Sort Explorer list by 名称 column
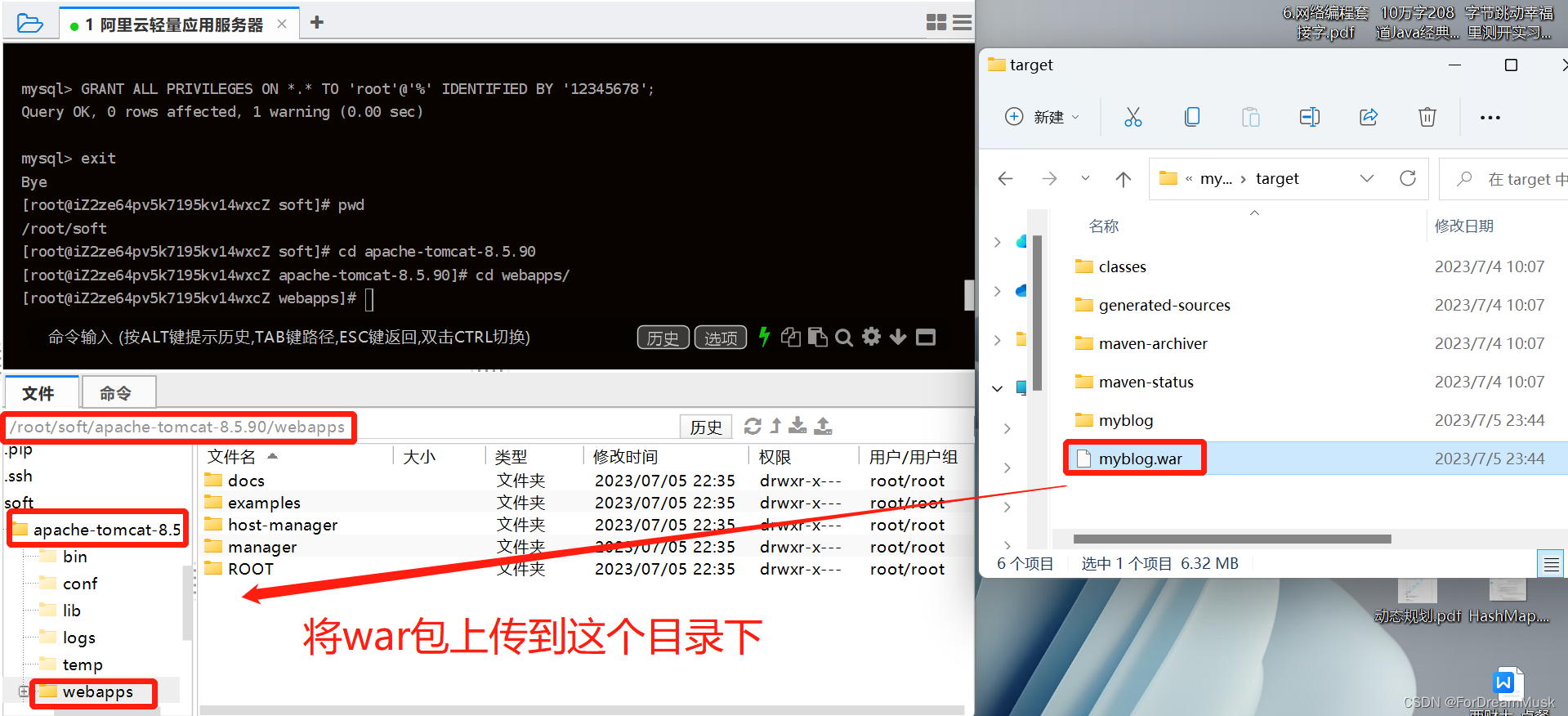Screen dimensions: 1568x716 [1103, 226]
